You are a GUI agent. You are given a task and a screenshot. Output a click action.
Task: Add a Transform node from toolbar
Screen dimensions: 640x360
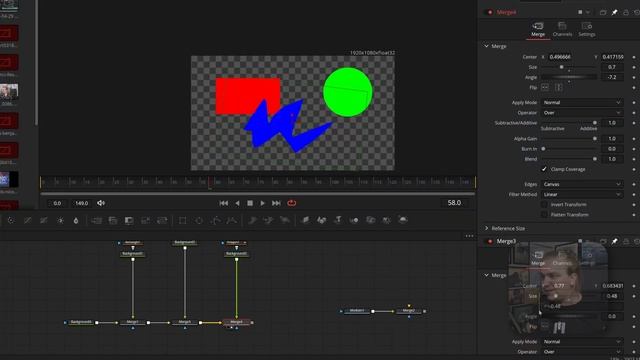coord(162,220)
